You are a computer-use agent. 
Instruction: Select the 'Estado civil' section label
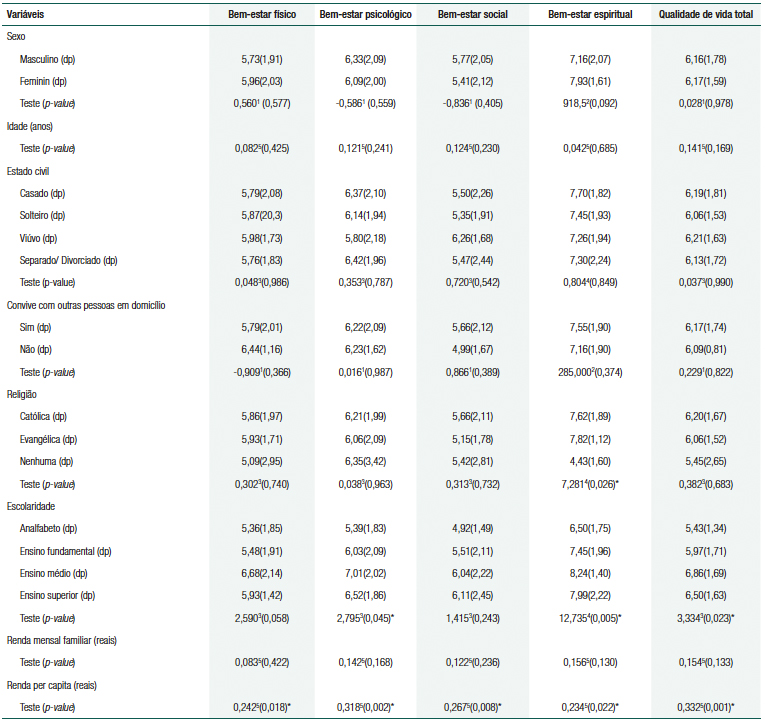click(x=30, y=171)
